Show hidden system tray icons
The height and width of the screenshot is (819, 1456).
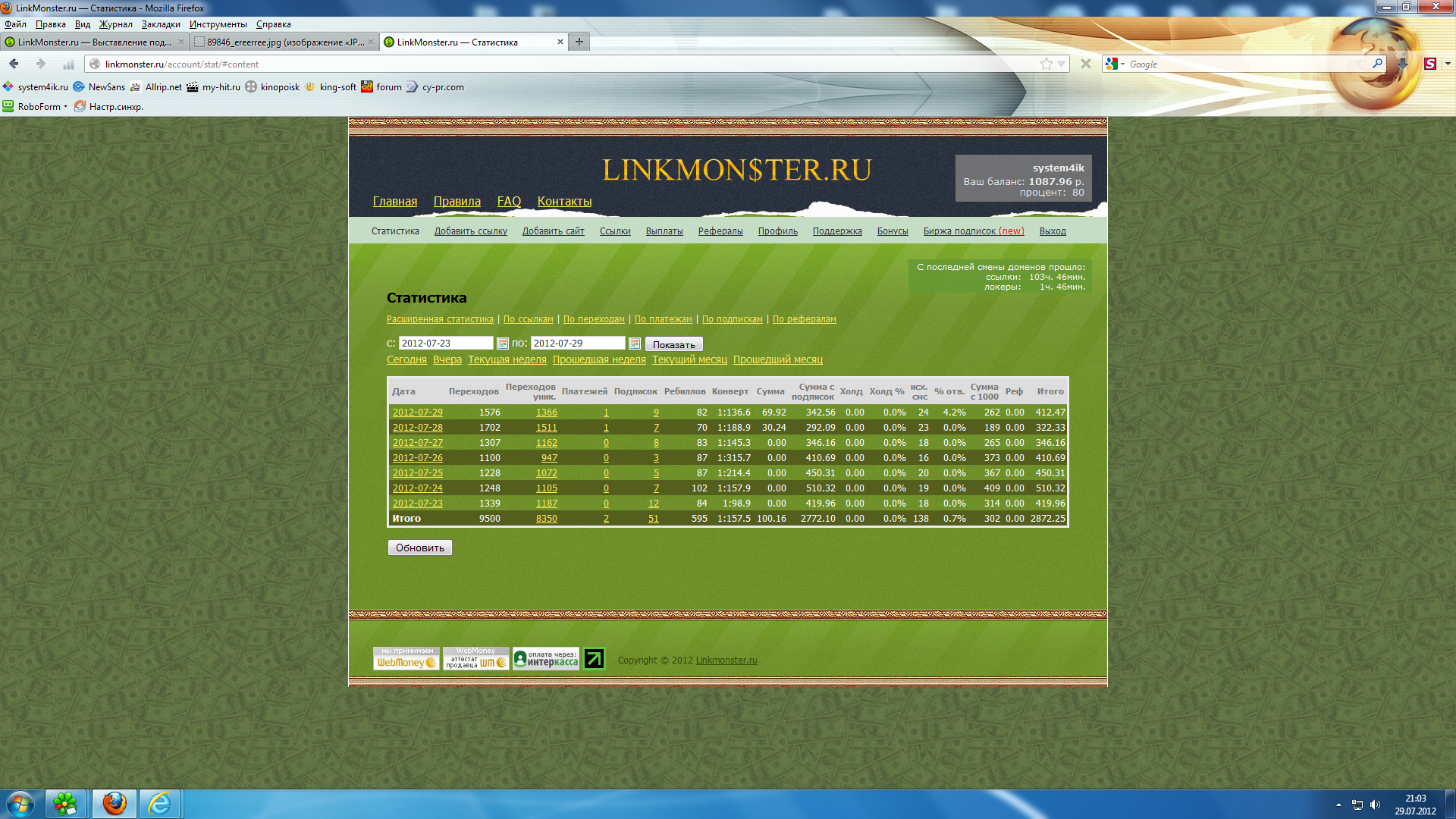point(1338,805)
